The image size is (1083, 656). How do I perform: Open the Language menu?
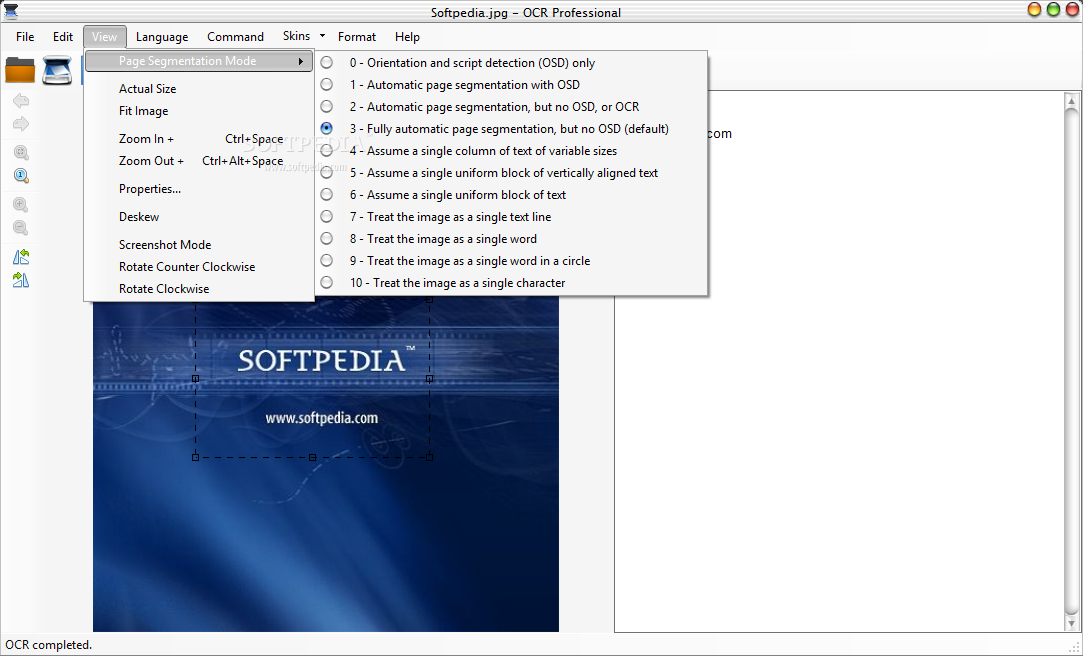pyautogui.click(x=162, y=37)
